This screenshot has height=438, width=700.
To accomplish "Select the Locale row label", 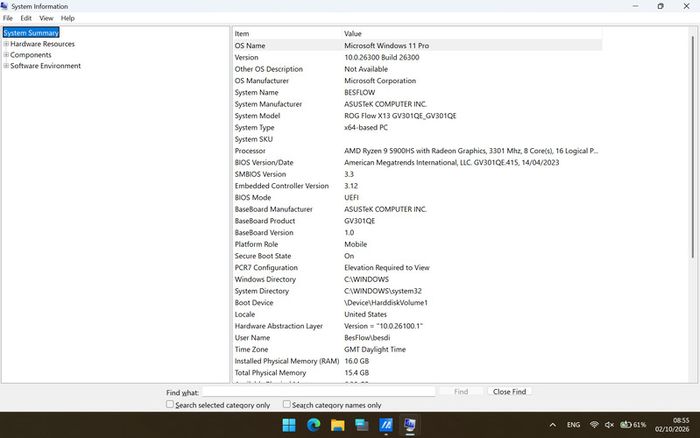I will pyautogui.click(x=245, y=314).
